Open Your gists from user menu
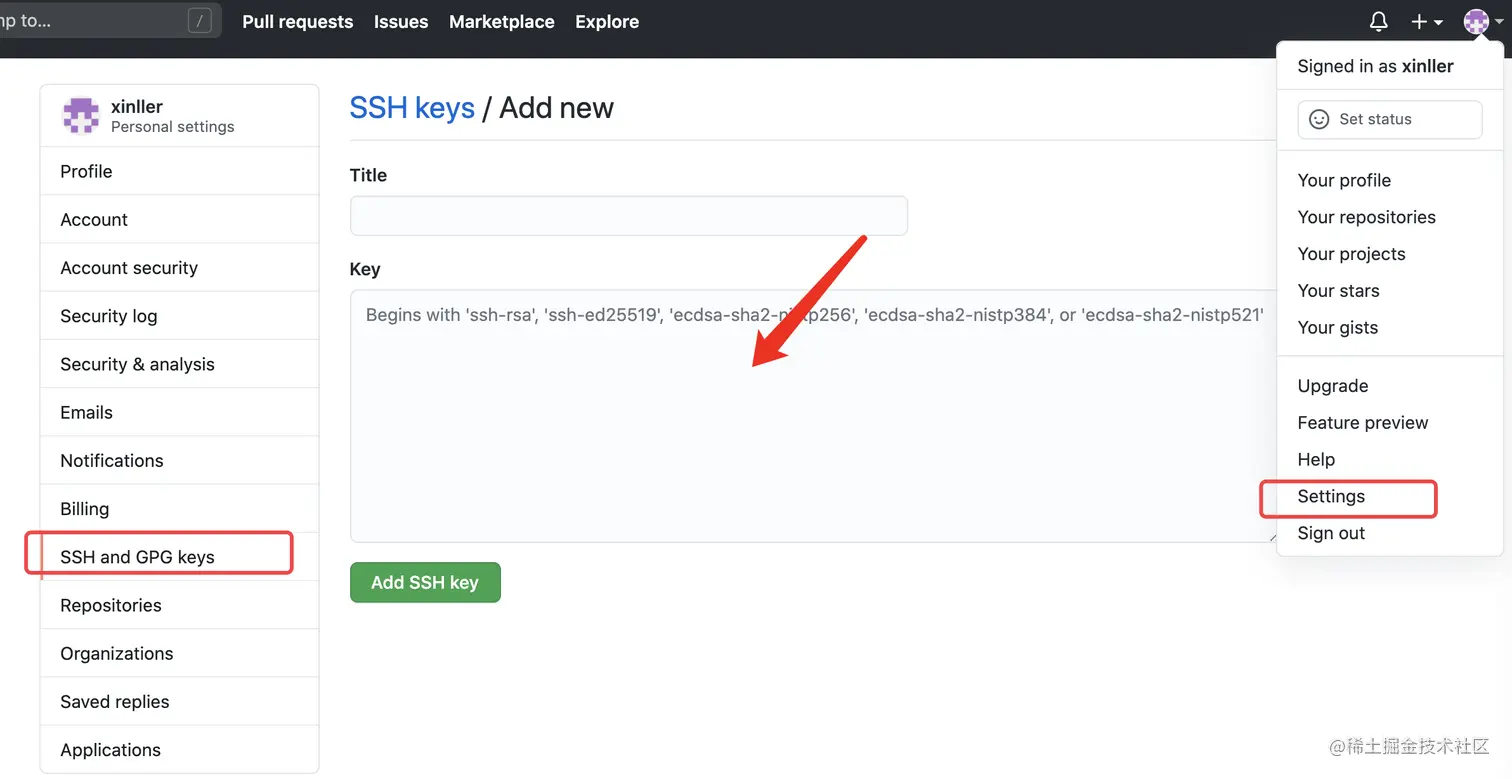Screen dimensions: 1512x779 coord(1389,328)
